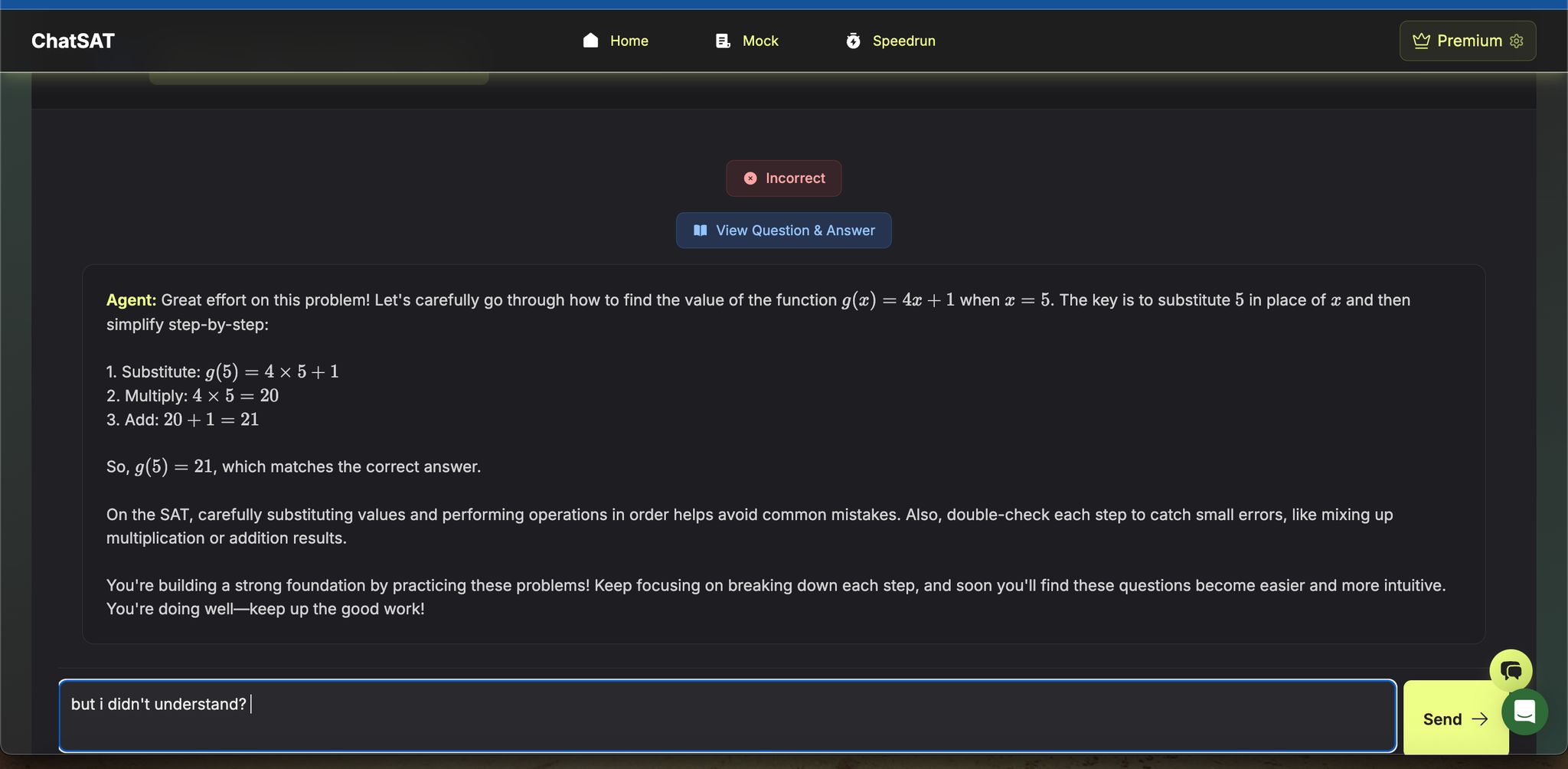Viewport: 1568px width, 769px height.
Task: Click the Home house icon
Action: pos(590,41)
